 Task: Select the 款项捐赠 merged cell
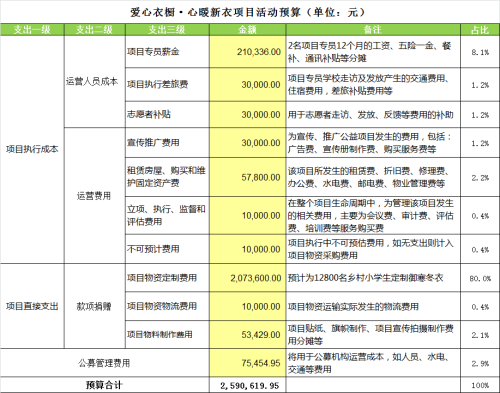pyautogui.click(x=94, y=306)
